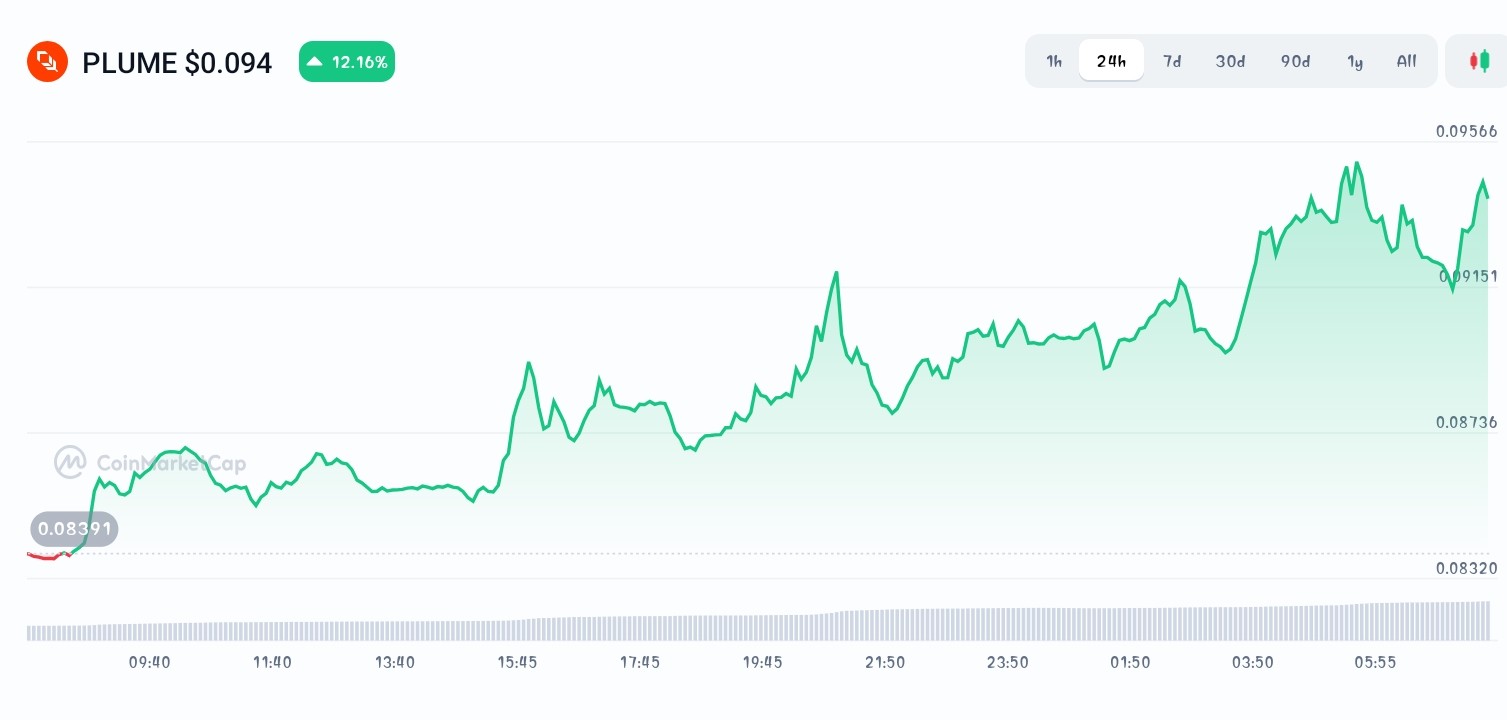Open the 30d chart view
The height and width of the screenshot is (720, 1507).
click(x=1230, y=61)
